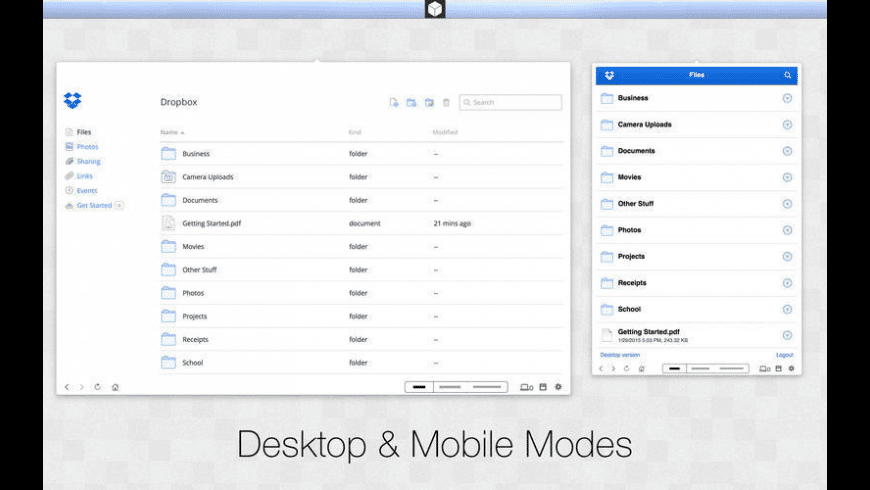Click the home icon in desktop window
Screen dimensions: 870x490
tap(115, 387)
